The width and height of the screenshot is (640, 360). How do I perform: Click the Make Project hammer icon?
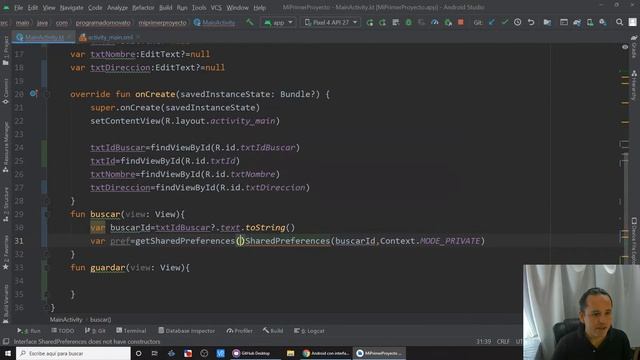pyautogui.click(x=249, y=22)
